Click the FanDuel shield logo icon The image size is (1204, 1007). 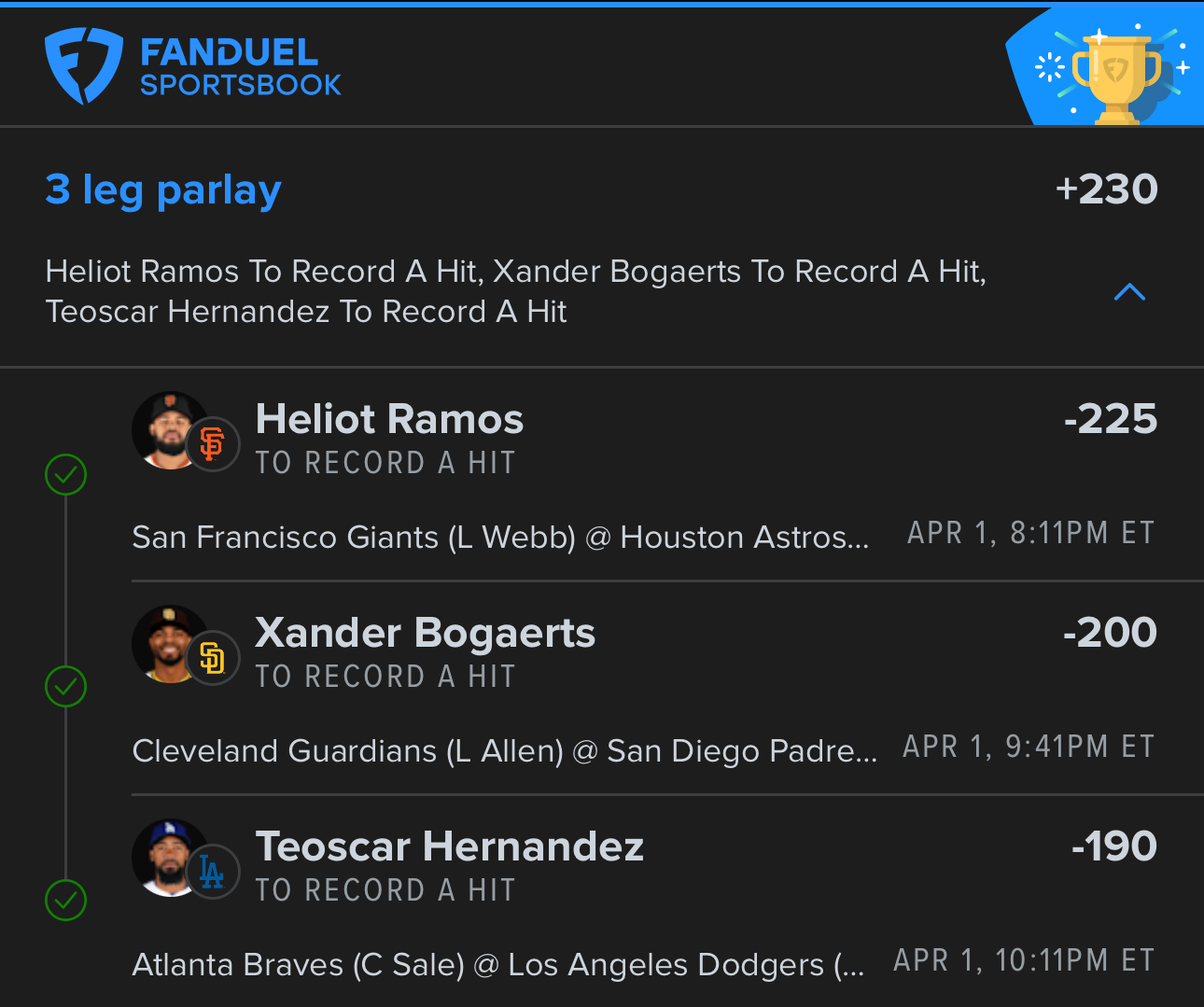(x=84, y=65)
